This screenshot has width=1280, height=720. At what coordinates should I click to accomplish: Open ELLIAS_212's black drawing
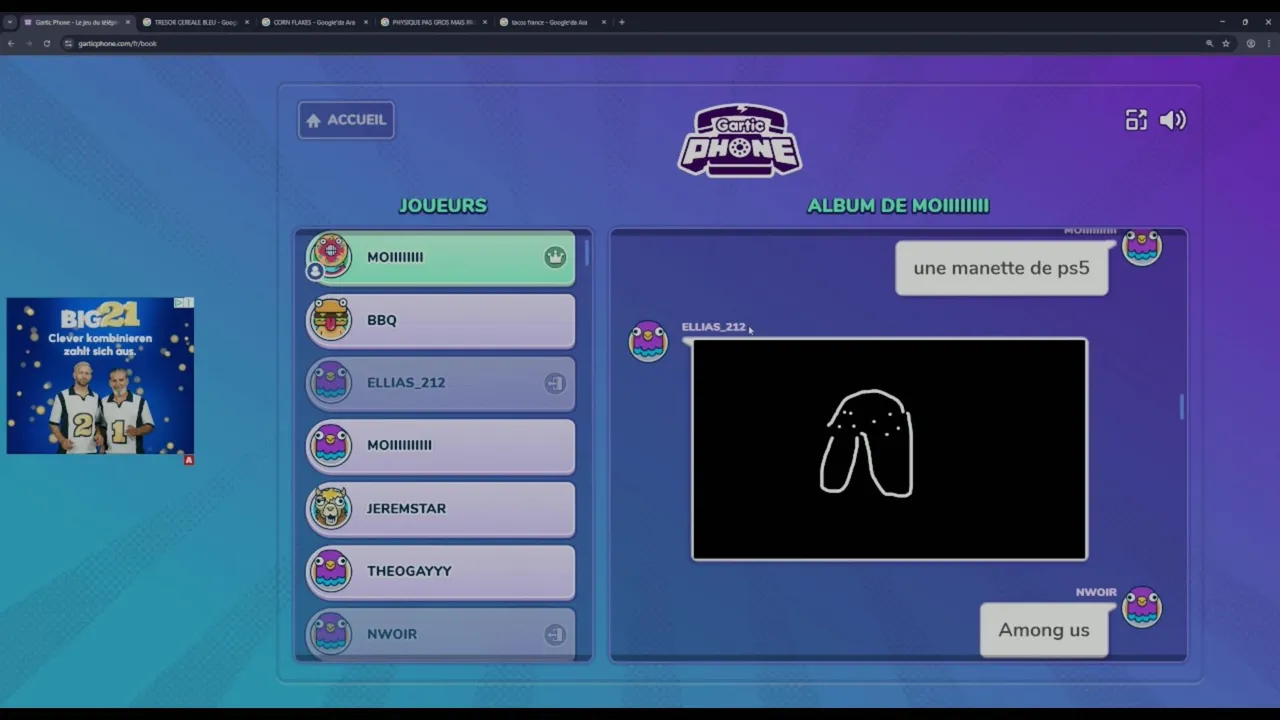click(x=889, y=449)
